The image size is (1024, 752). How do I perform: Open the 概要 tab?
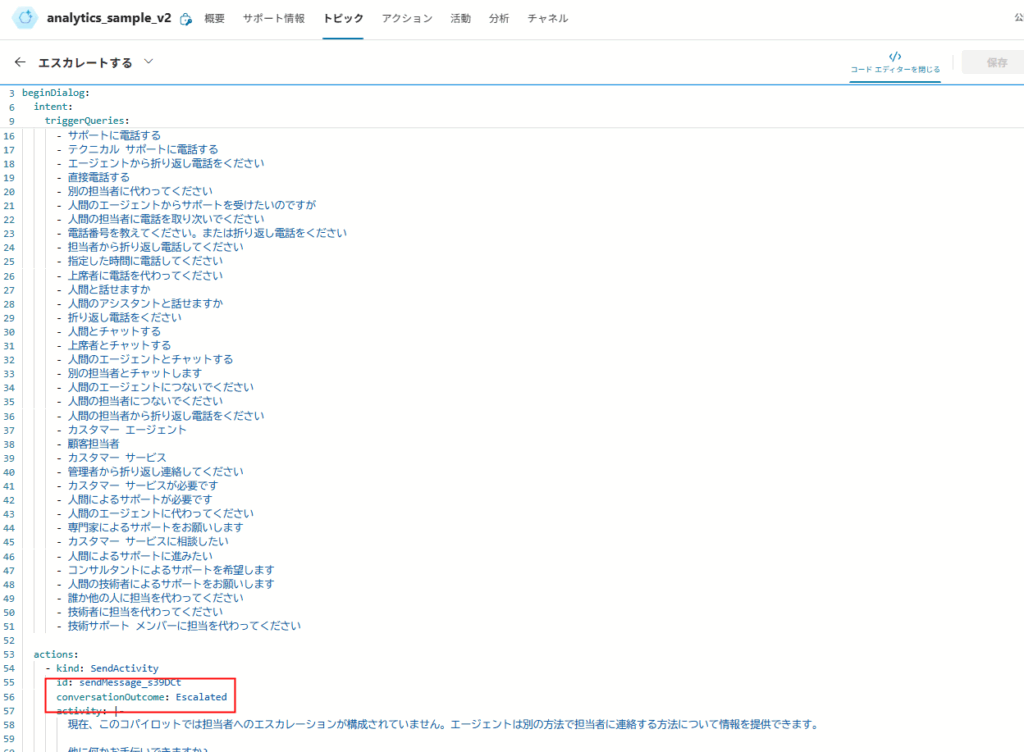pyautogui.click(x=214, y=18)
